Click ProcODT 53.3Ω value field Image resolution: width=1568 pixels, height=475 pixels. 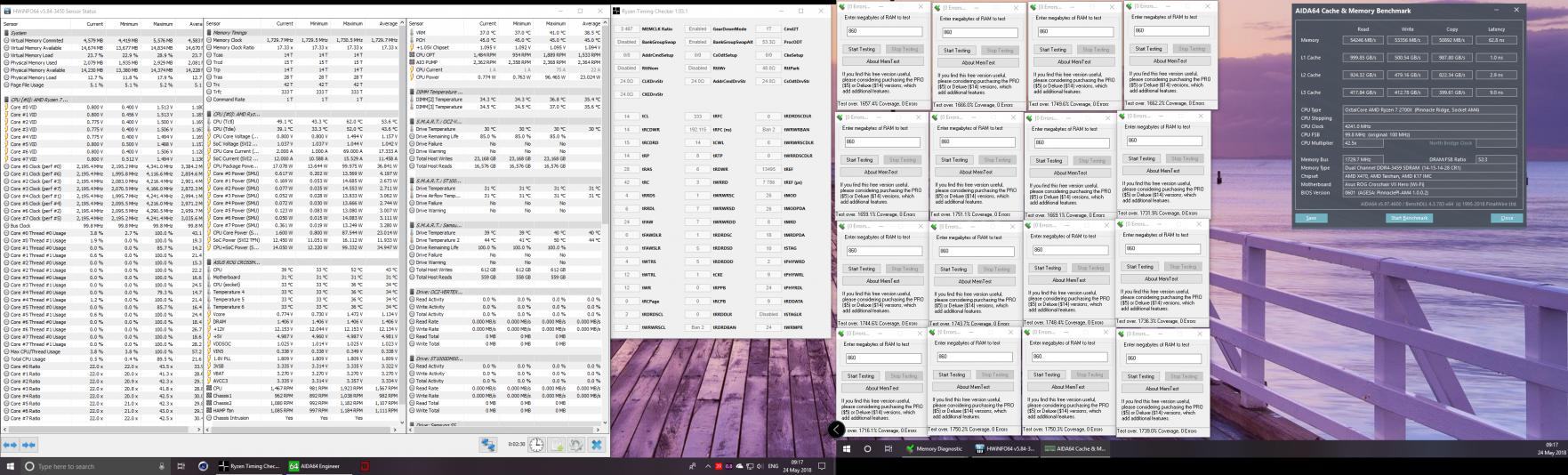(x=769, y=42)
